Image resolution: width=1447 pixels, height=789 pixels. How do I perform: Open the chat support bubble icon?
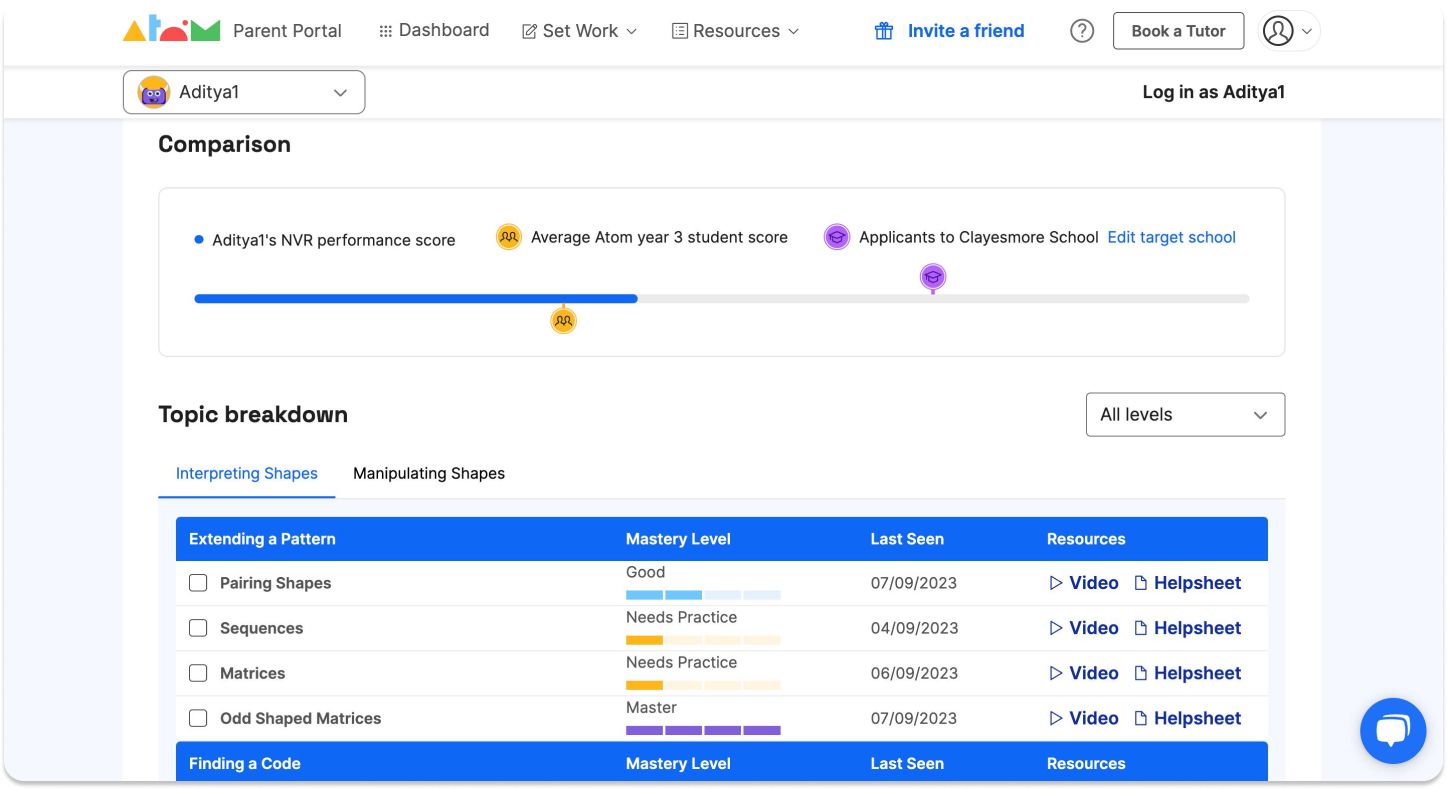point(1392,730)
